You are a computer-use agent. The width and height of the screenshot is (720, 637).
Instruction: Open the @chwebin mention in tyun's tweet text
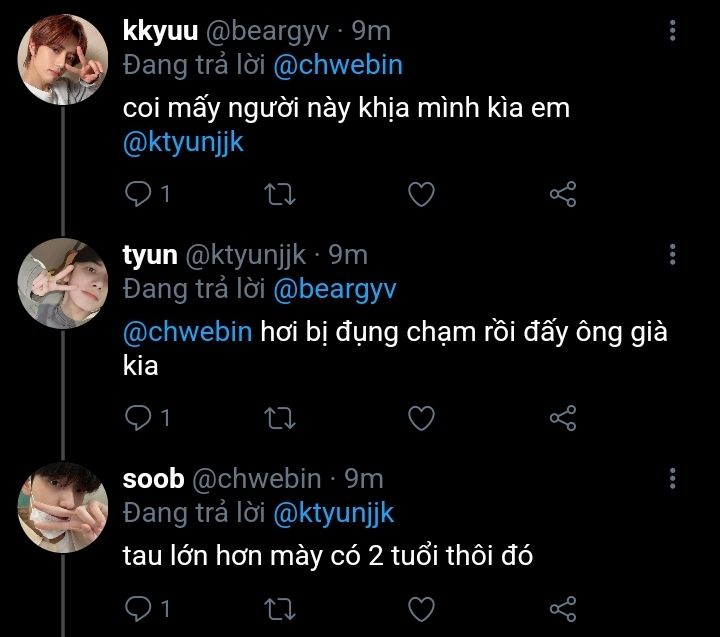(x=187, y=332)
